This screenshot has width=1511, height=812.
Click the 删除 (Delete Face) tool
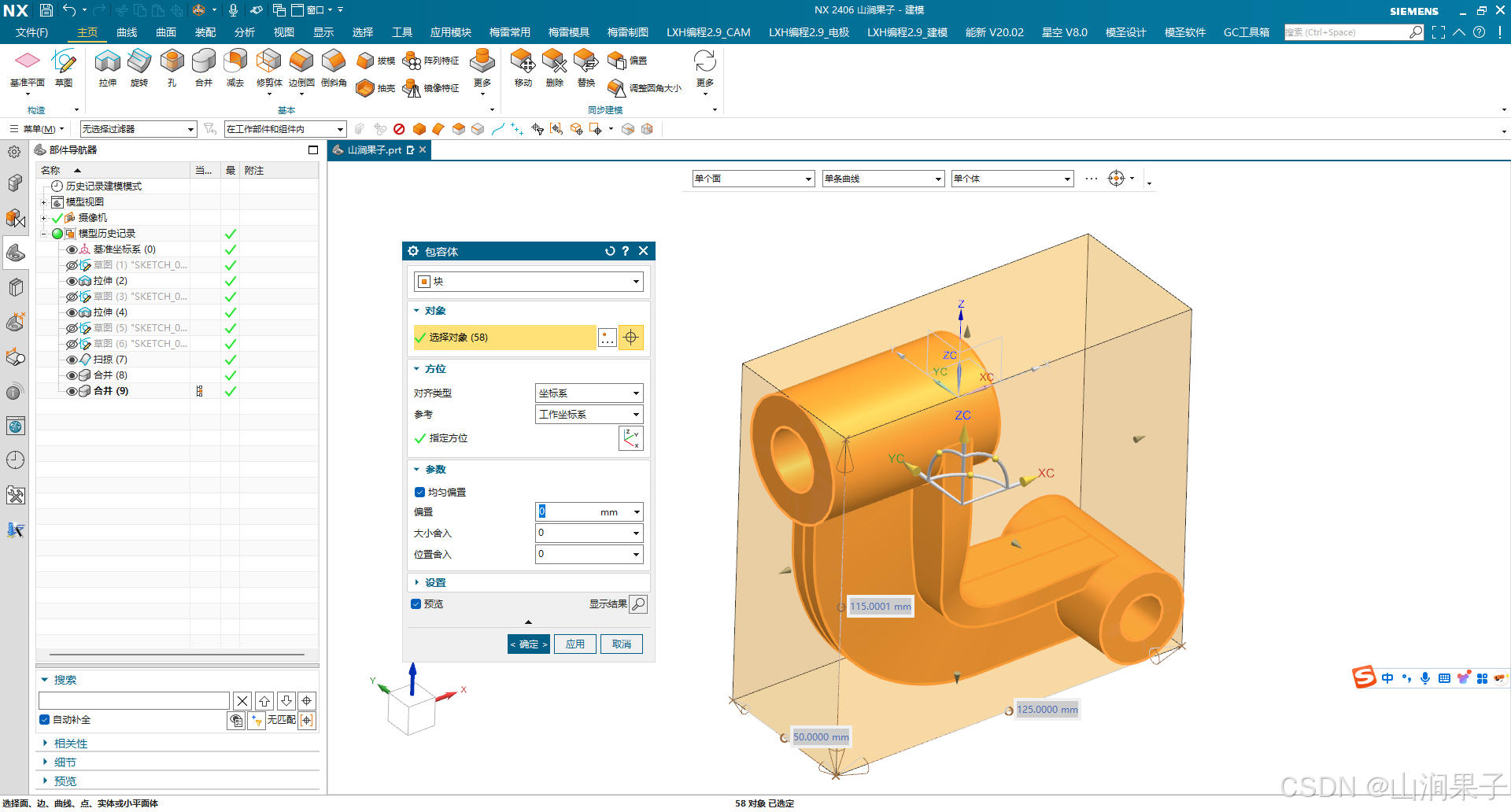click(555, 67)
